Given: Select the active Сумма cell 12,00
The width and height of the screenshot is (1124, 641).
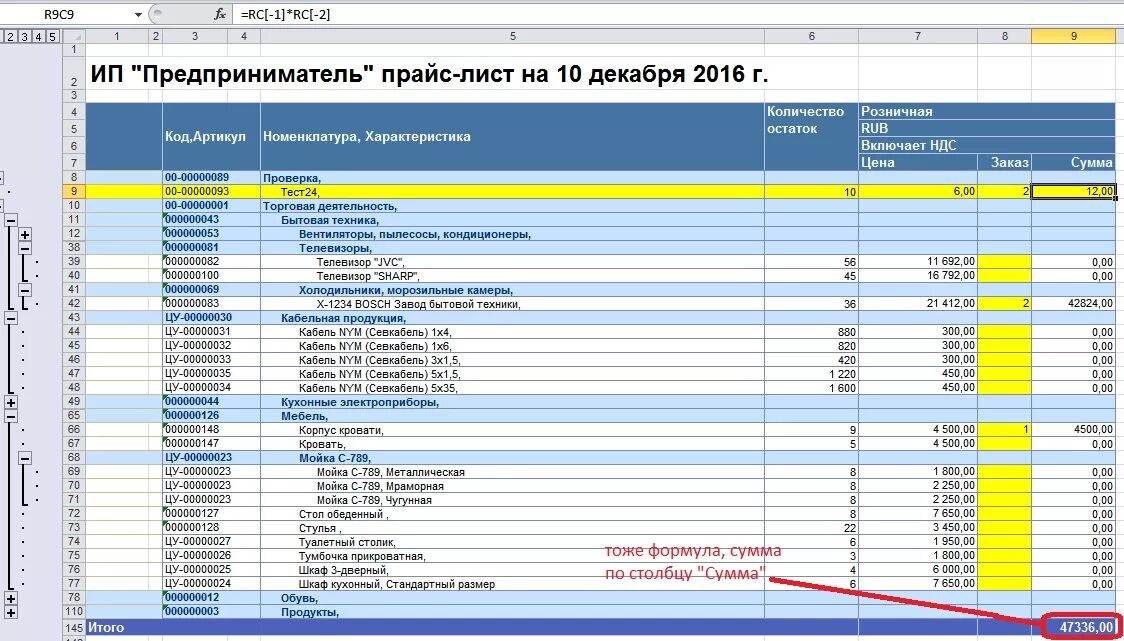Looking at the screenshot, I should [x=1073, y=191].
